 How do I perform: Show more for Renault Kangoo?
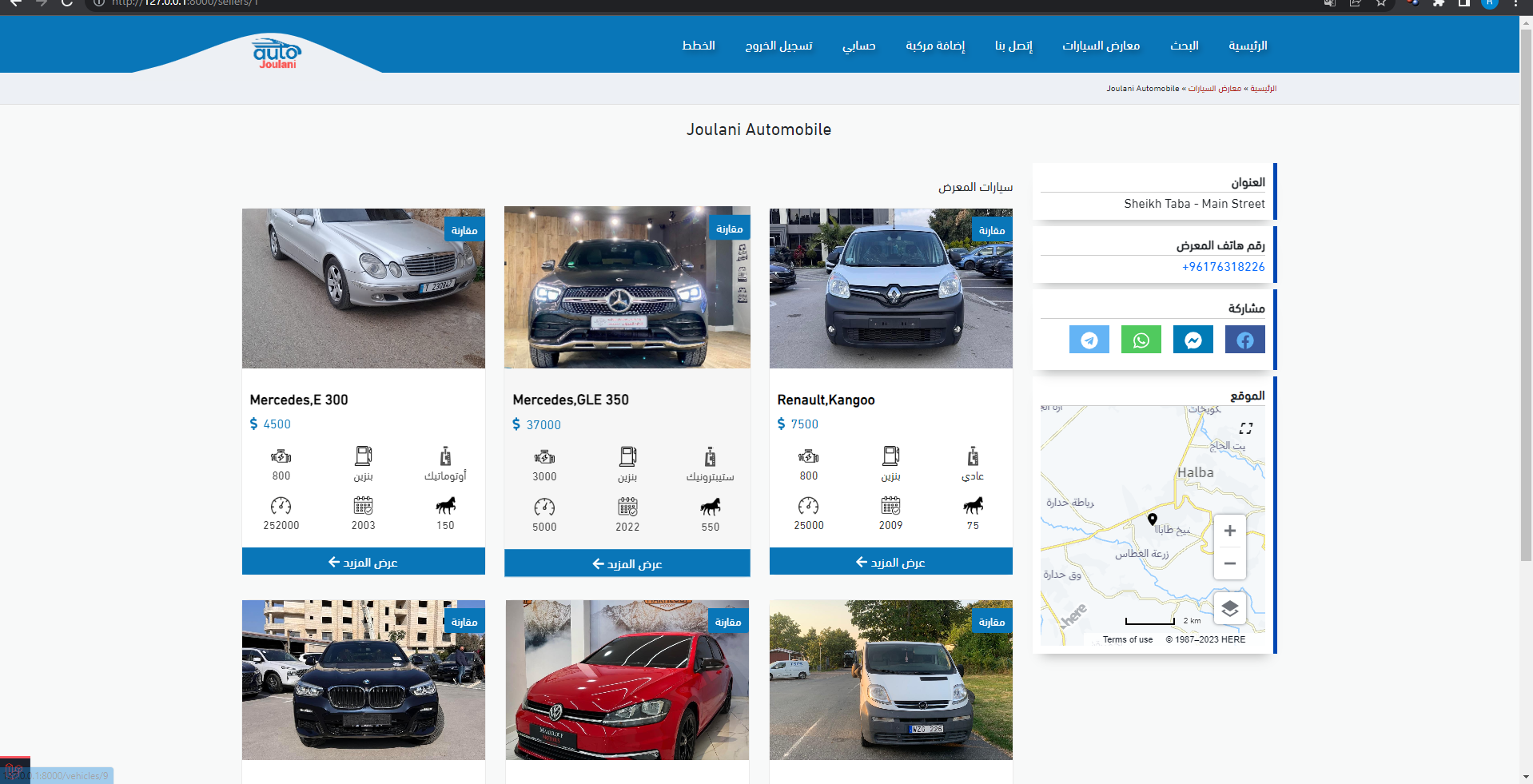891,562
